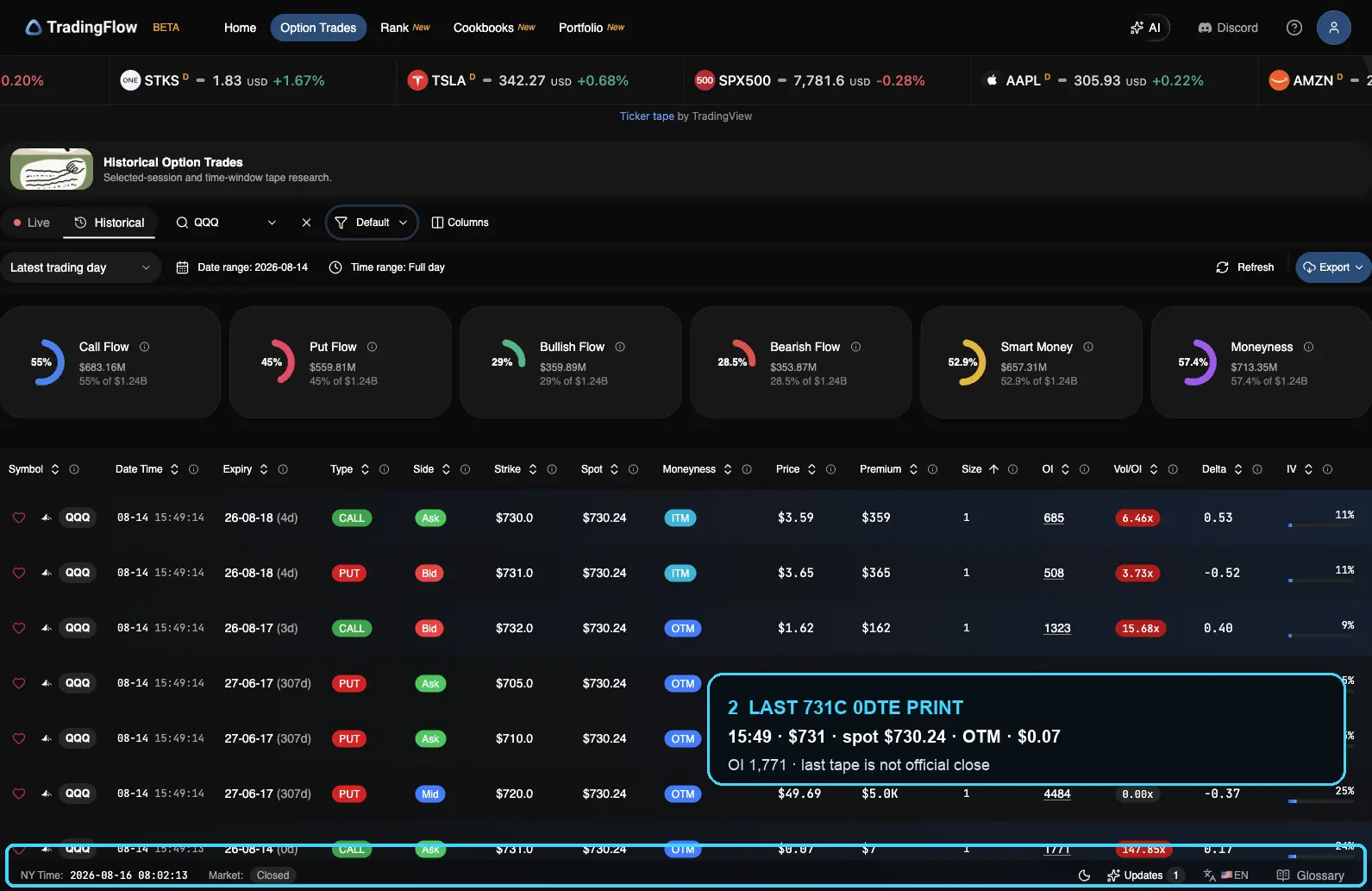Open the Discord link
The height and width of the screenshot is (891, 1372).
pos(1228,28)
